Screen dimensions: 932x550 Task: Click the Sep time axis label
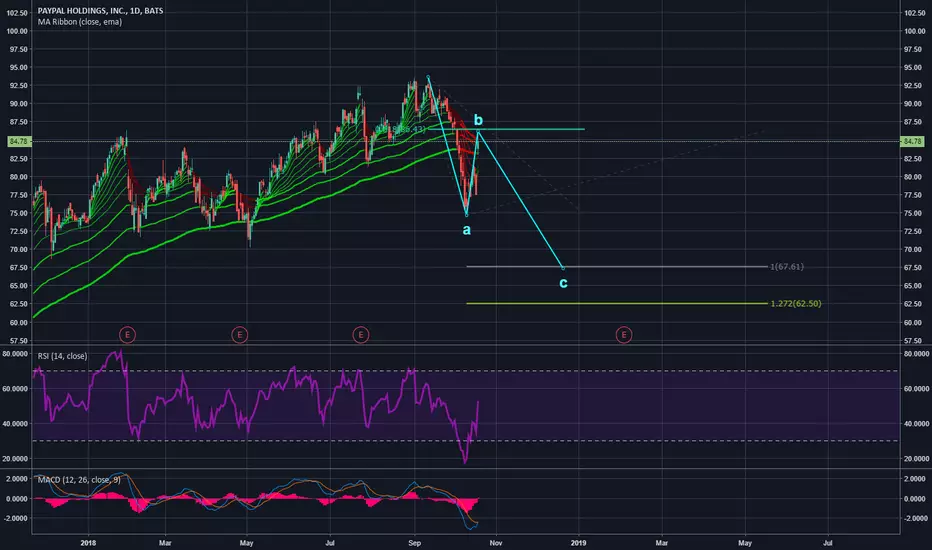414,542
